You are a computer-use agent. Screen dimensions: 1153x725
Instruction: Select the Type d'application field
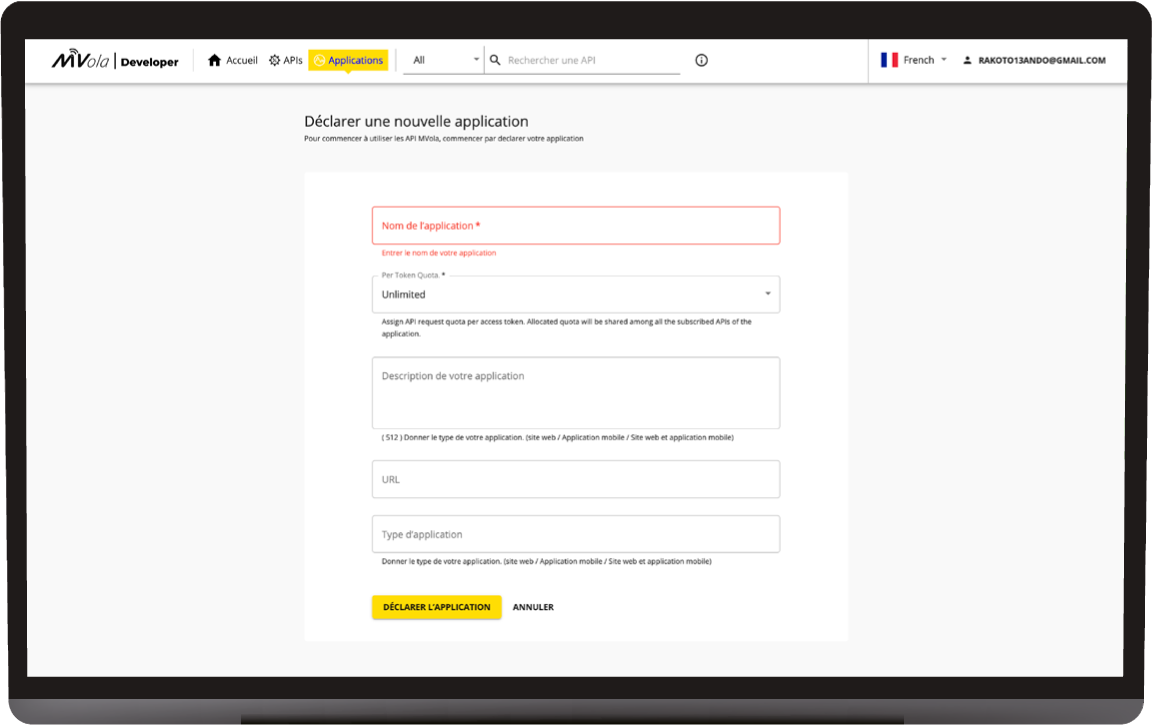[575, 534]
